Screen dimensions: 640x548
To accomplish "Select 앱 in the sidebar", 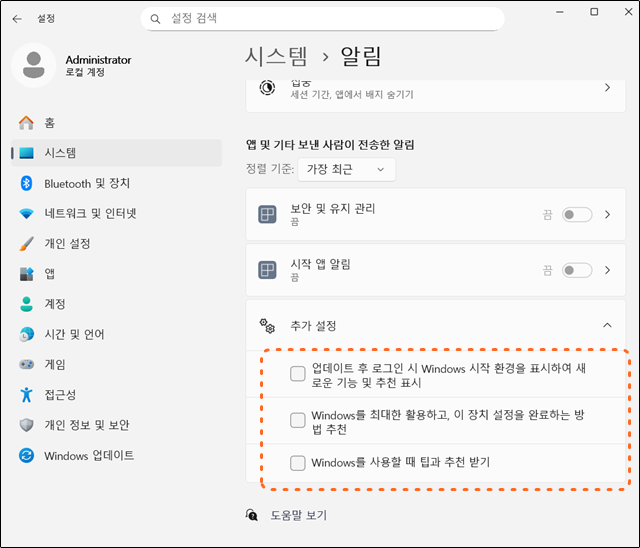I will click(x=116, y=274).
